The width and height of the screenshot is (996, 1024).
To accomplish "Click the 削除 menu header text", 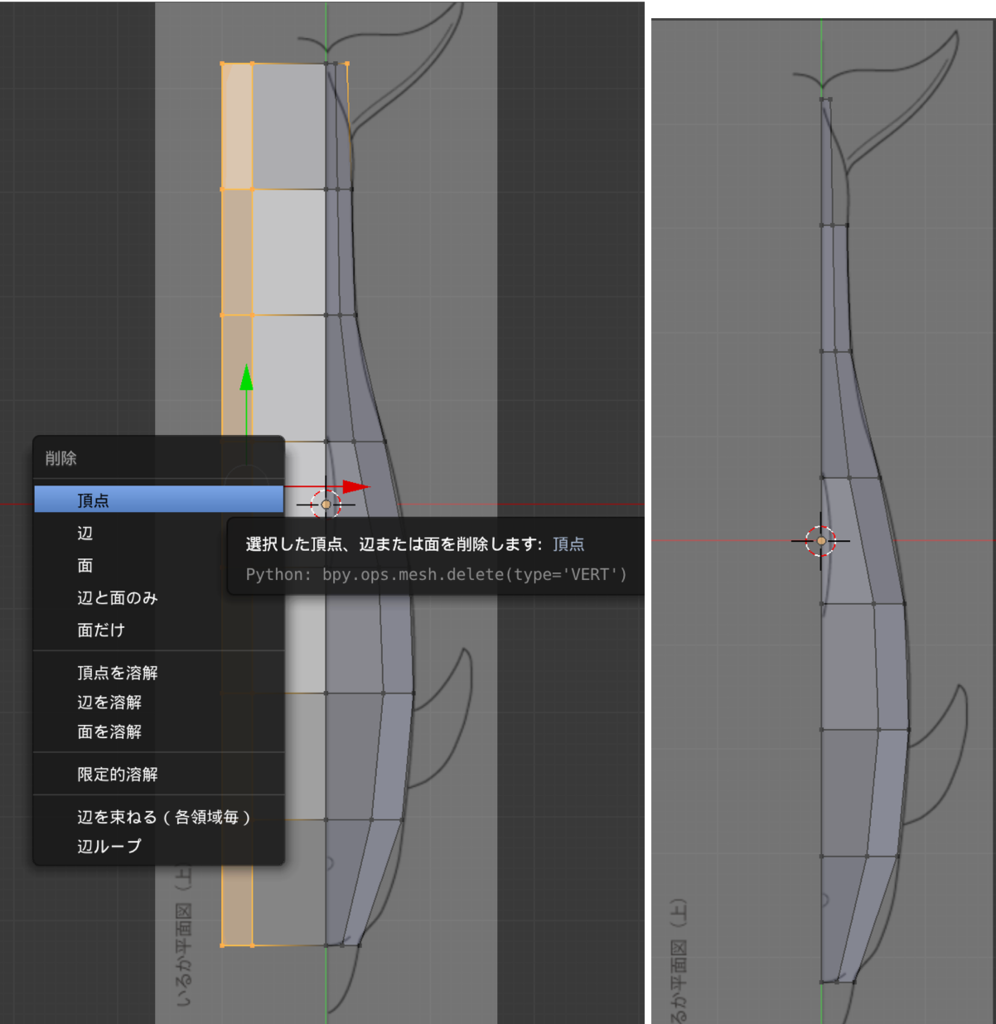I will pyautogui.click(x=61, y=458).
